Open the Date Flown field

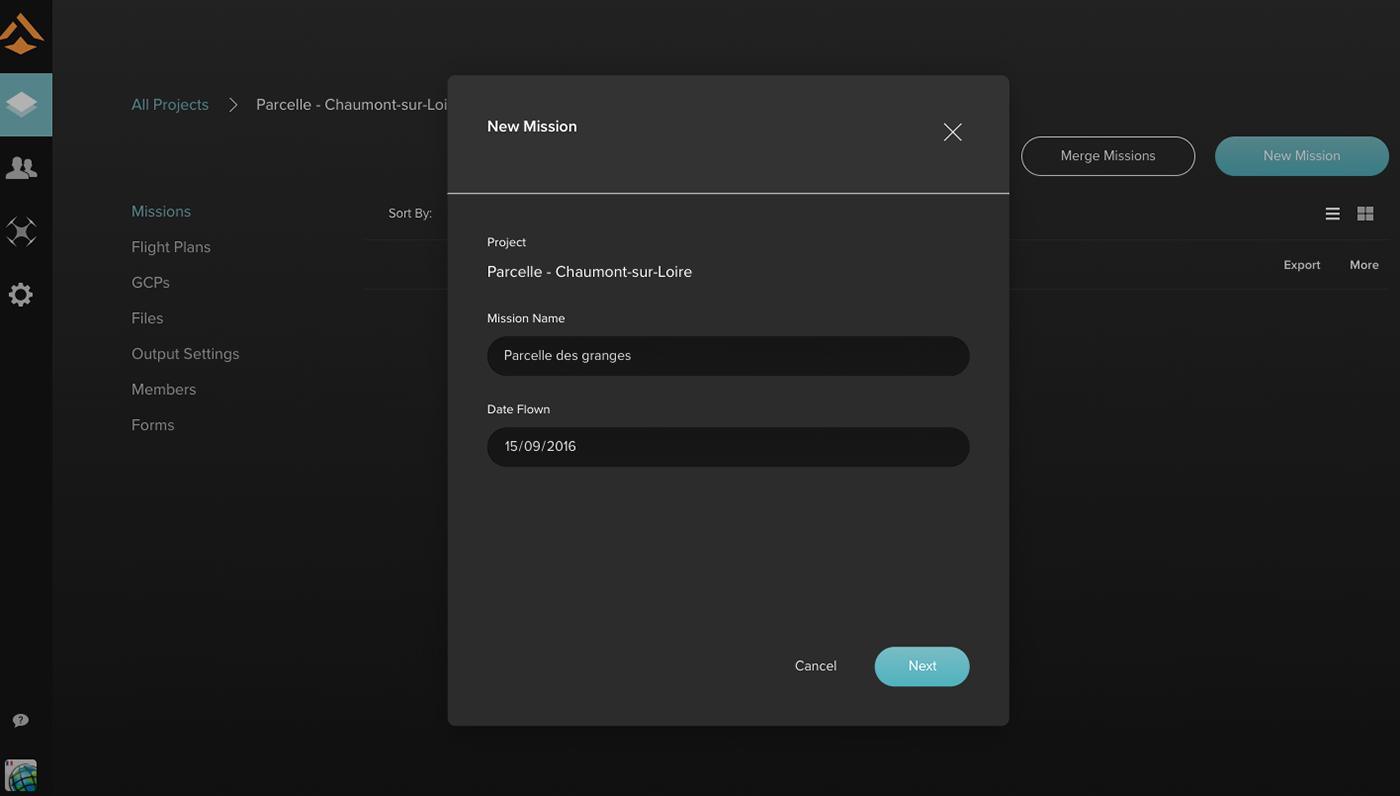(728, 447)
